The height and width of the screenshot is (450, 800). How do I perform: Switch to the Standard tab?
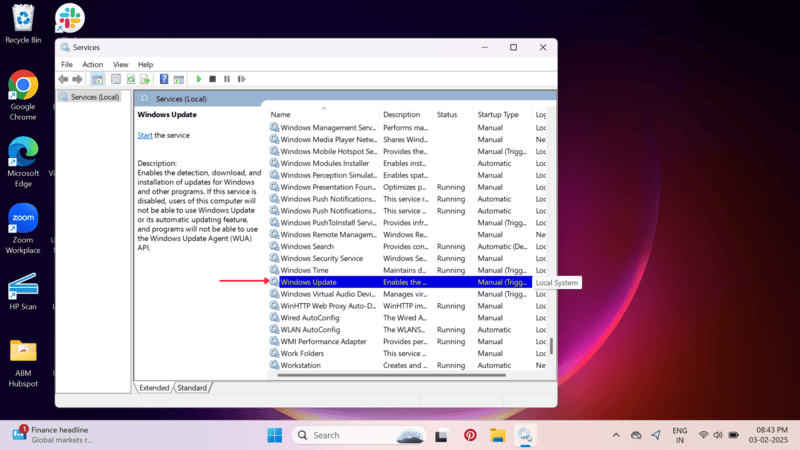(192, 388)
